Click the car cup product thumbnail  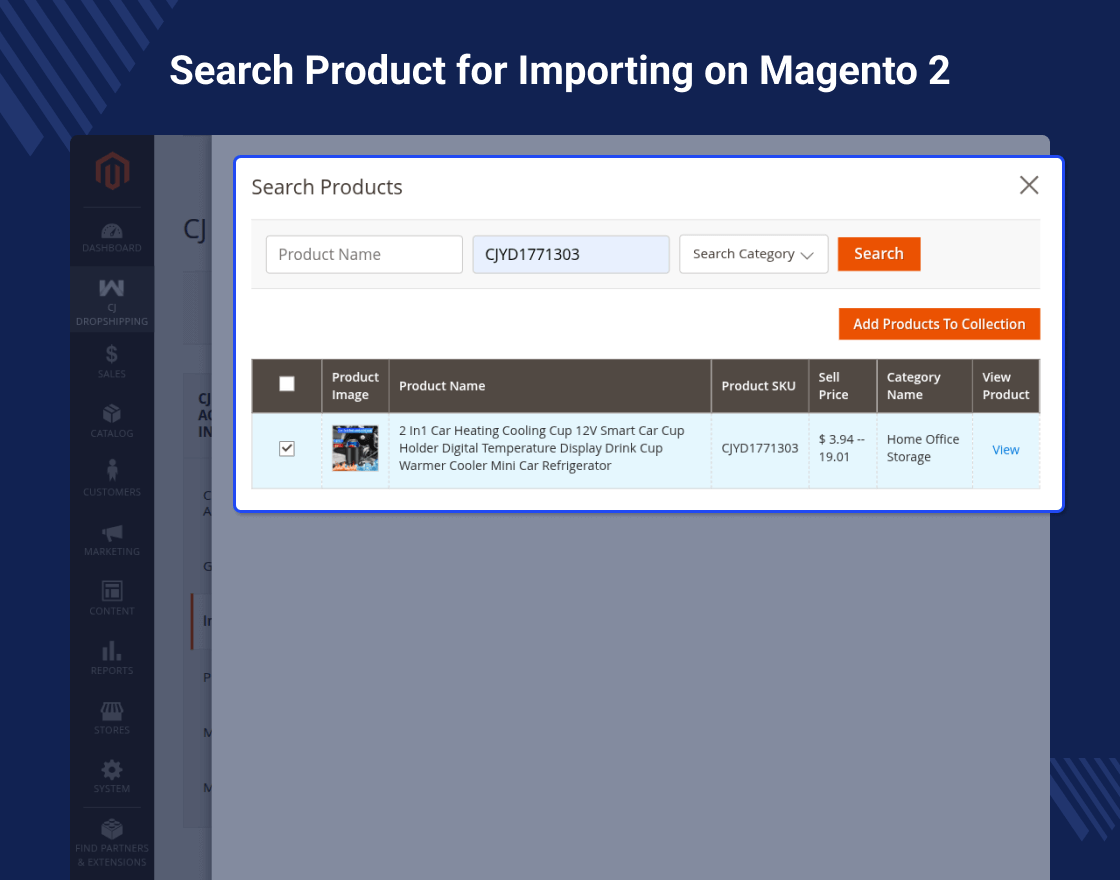click(x=355, y=448)
